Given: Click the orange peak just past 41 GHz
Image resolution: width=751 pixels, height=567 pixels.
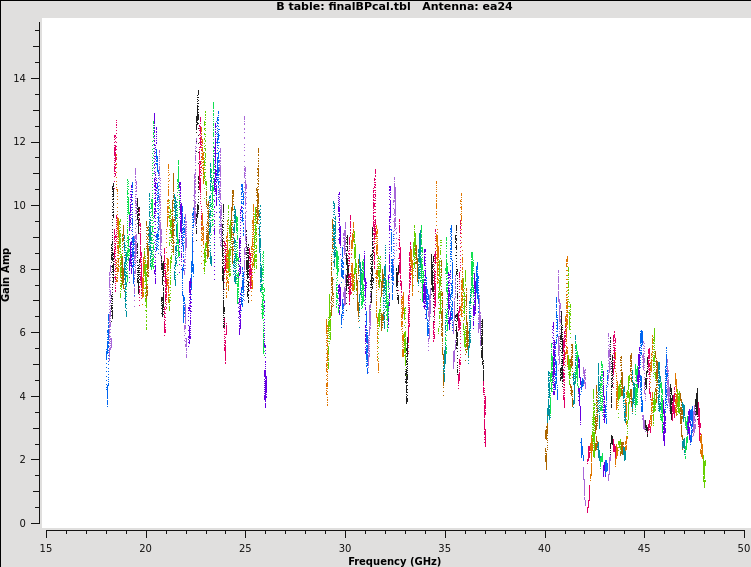Looking at the screenshot, I should pos(567,259).
